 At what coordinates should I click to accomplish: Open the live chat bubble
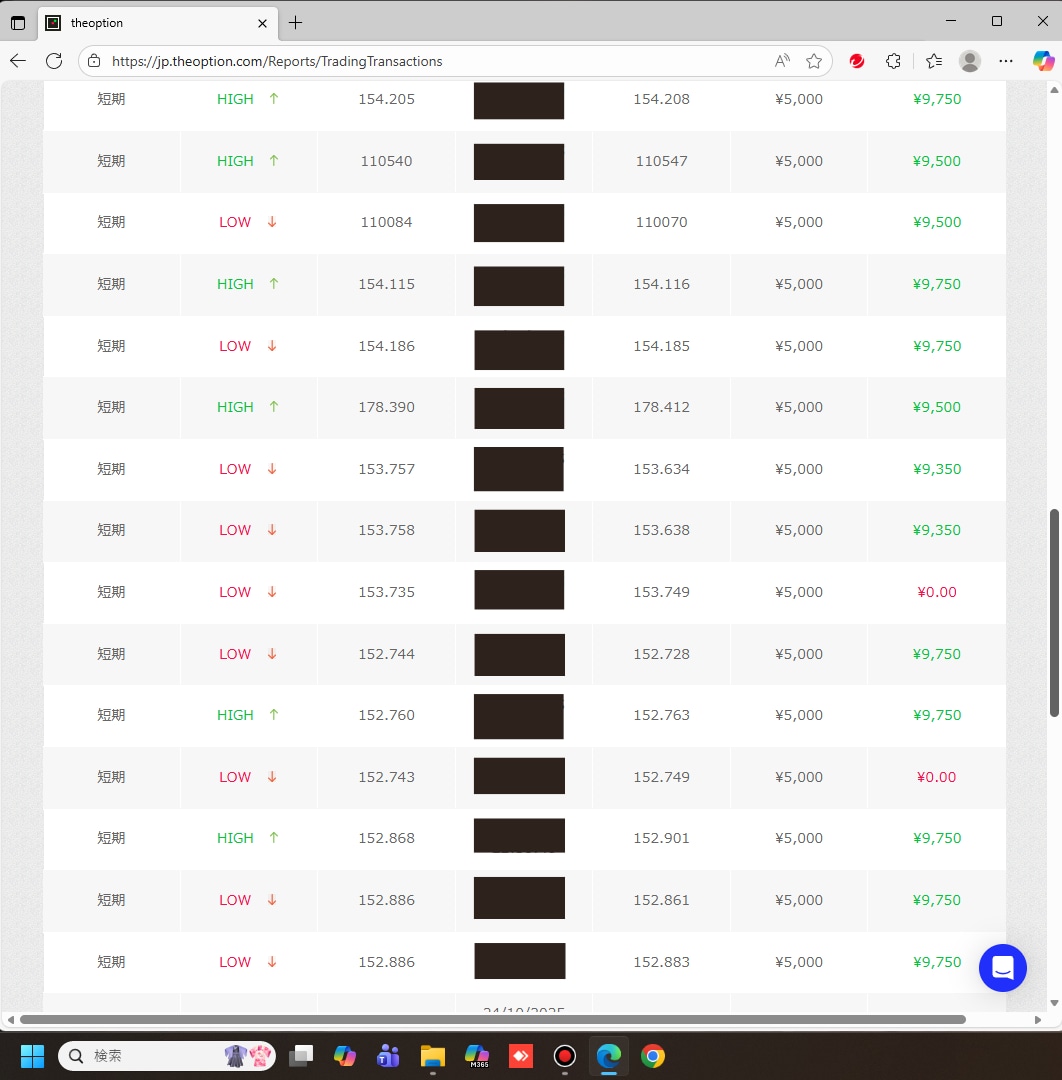(x=1003, y=968)
